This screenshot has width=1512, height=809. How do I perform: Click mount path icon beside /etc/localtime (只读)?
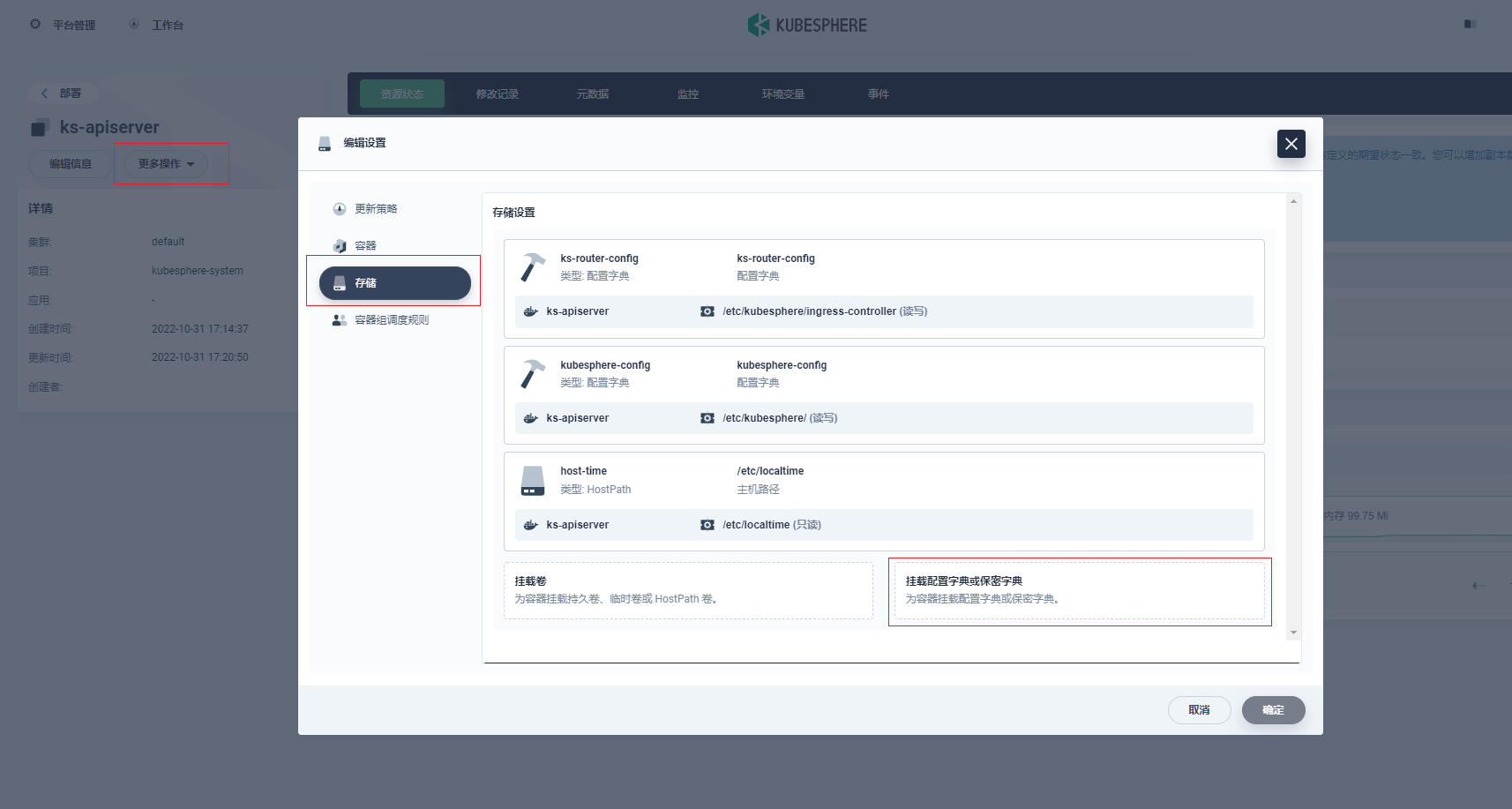(707, 525)
